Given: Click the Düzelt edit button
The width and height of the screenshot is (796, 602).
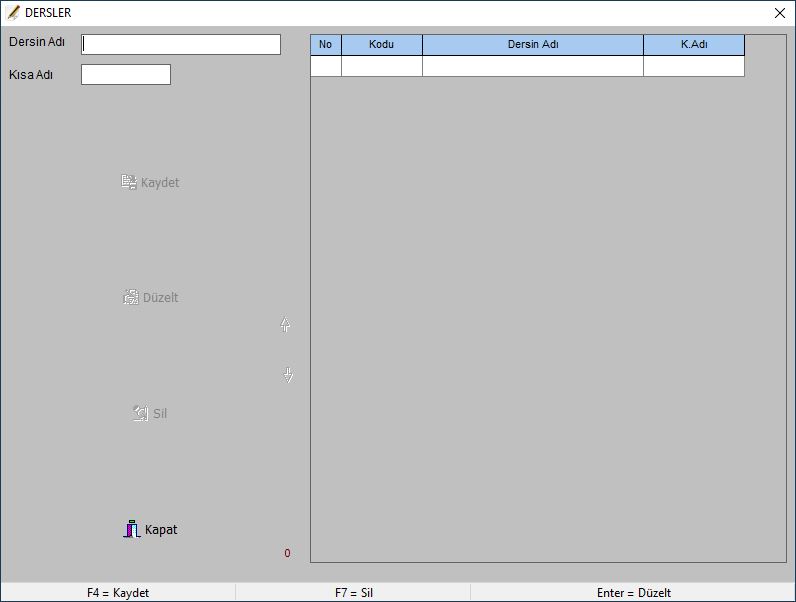Looking at the screenshot, I should [x=150, y=297].
